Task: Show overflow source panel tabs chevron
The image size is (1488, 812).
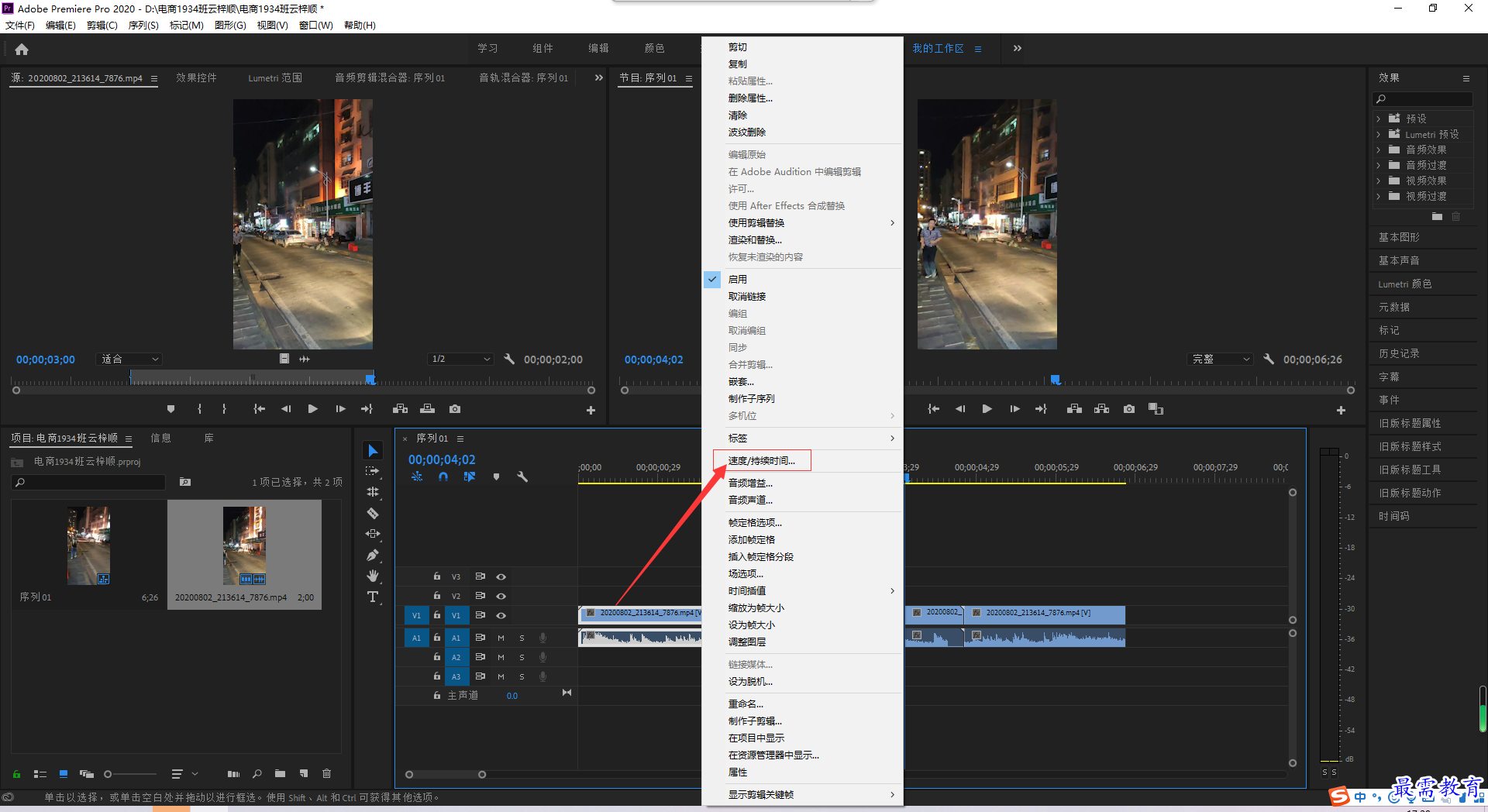Action: coord(598,77)
